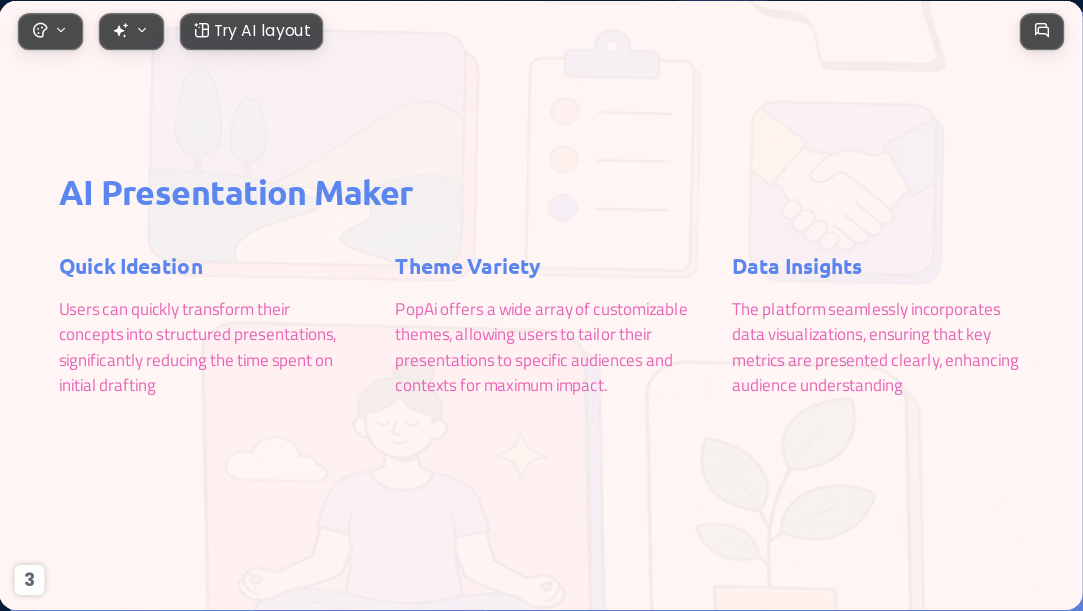Viewport: 1083px width, 611px height.
Task: Click the Quick Ideation heading
Action: click(x=131, y=266)
